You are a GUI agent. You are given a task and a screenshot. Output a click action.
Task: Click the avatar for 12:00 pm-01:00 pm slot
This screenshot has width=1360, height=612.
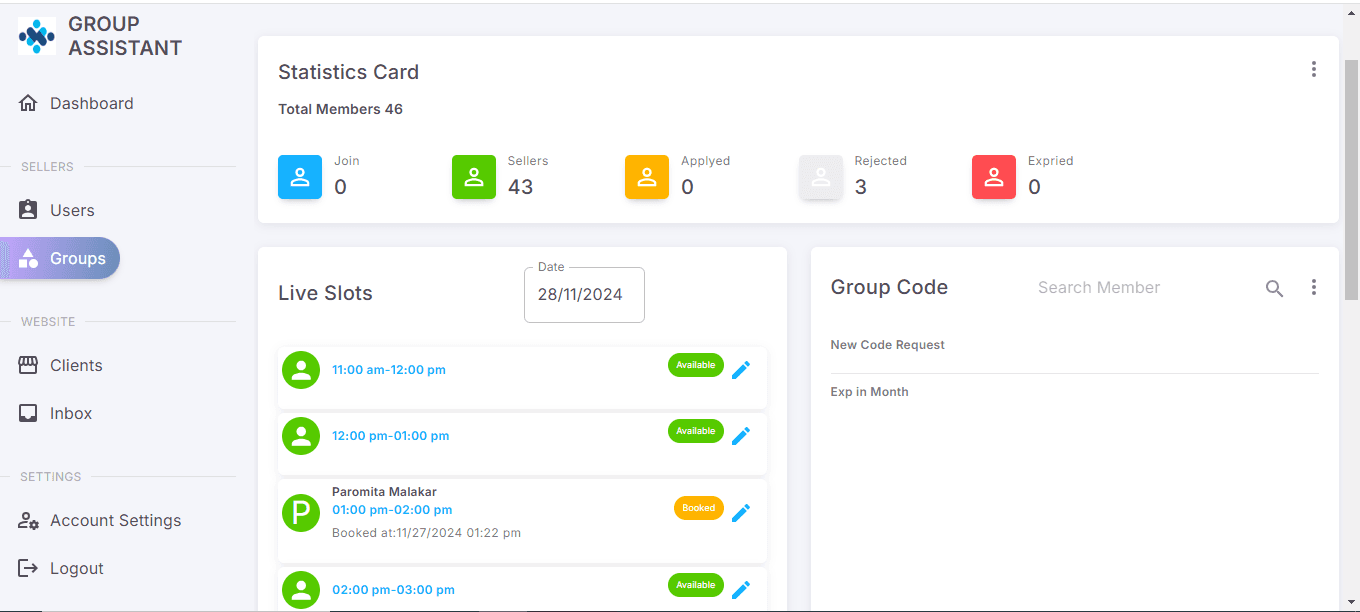coord(301,436)
